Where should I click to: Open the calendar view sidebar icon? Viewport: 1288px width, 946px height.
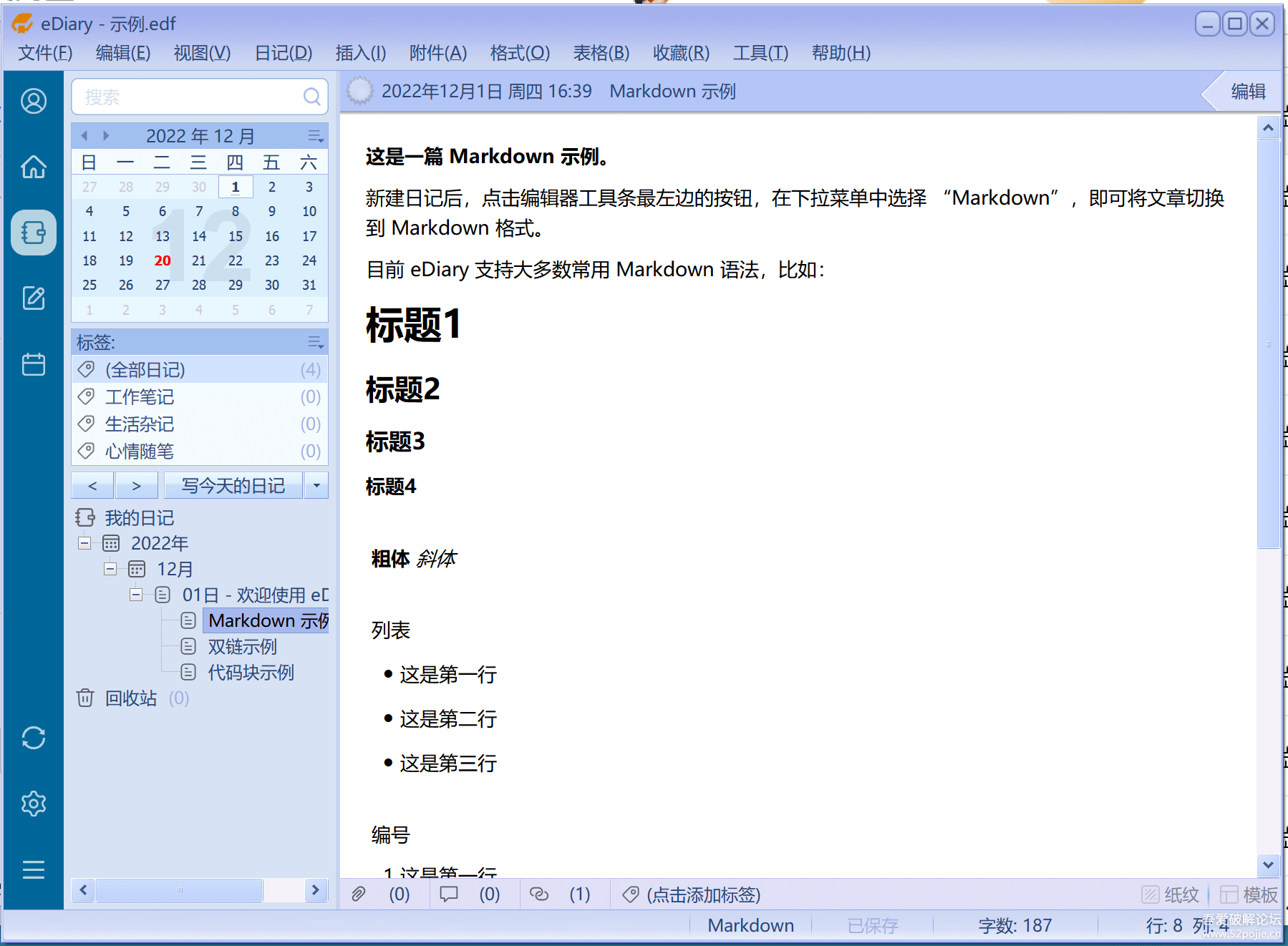click(x=34, y=364)
